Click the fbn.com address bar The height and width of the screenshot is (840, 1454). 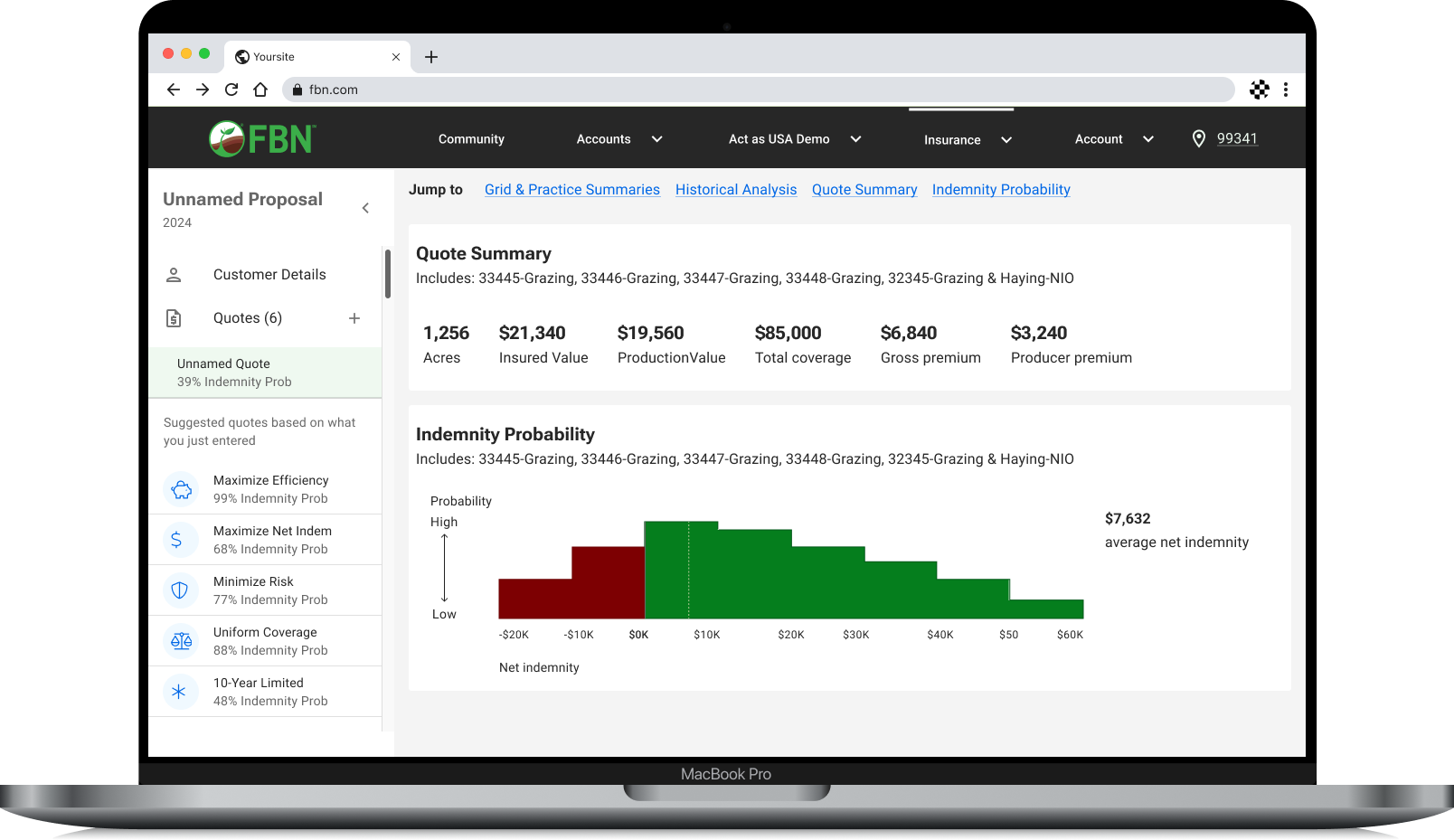pyautogui.click(x=759, y=90)
